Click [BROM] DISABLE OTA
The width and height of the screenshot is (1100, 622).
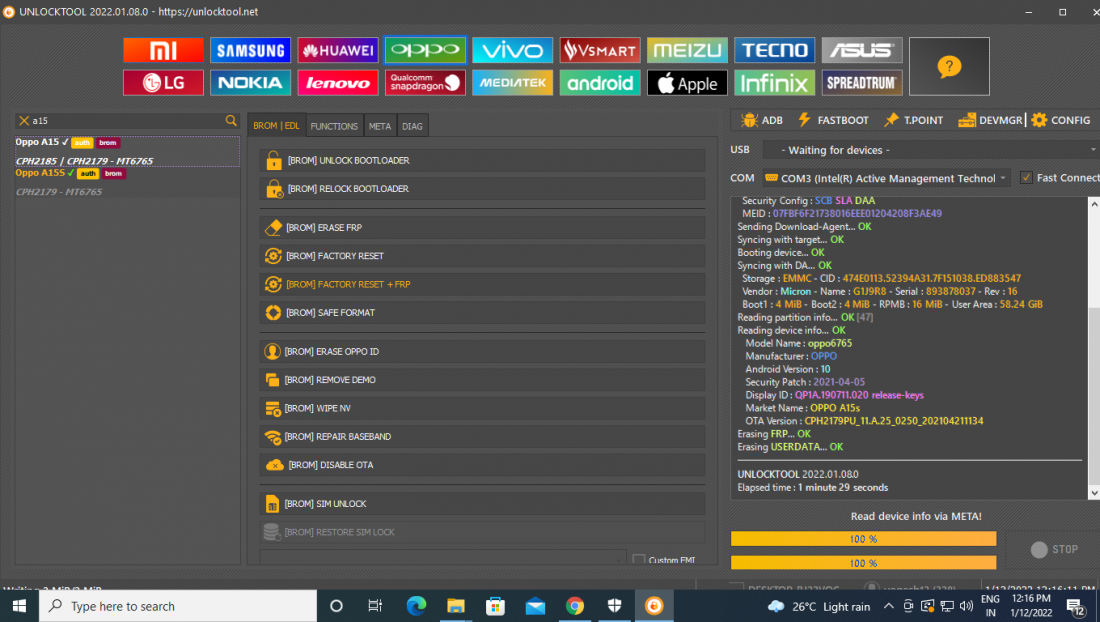coord(482,465)
